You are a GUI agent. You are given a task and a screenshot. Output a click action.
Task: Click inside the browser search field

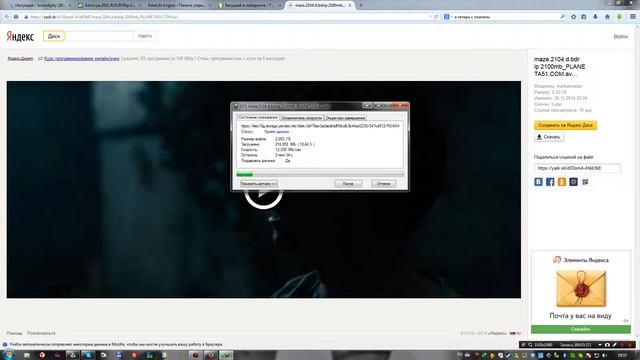point(505,17)
